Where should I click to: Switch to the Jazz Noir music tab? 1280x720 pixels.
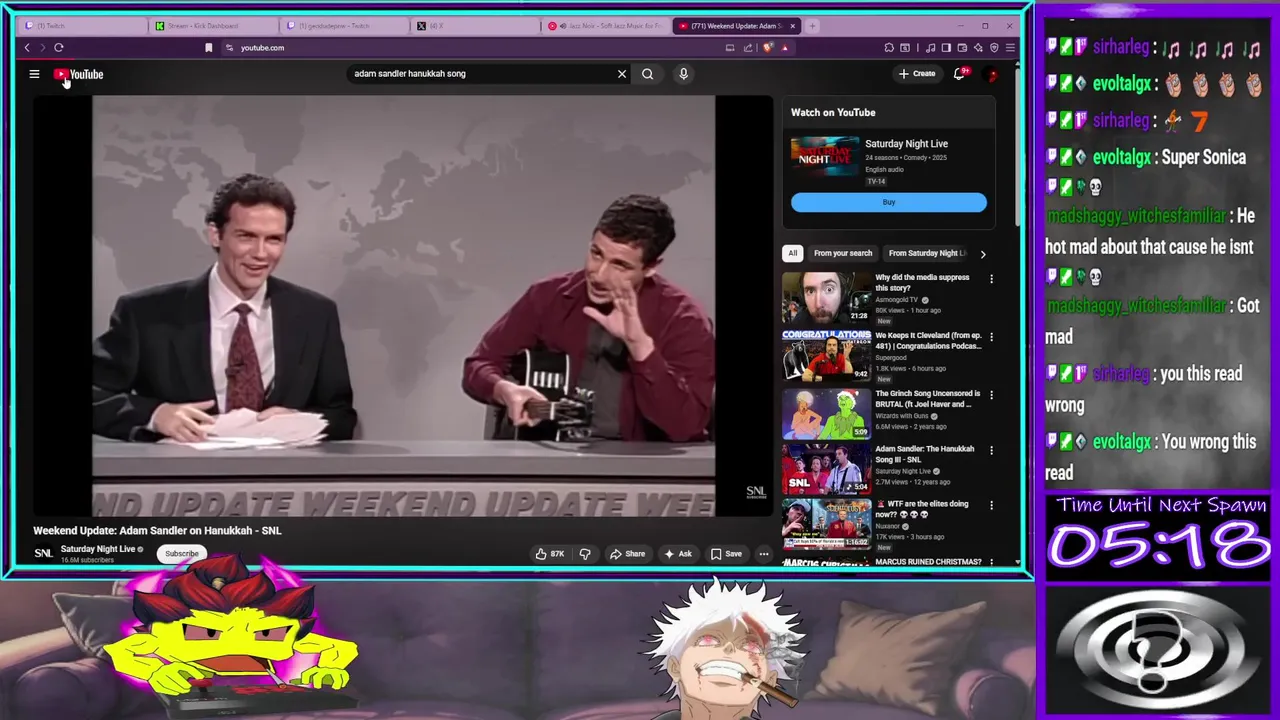[604, 26]
